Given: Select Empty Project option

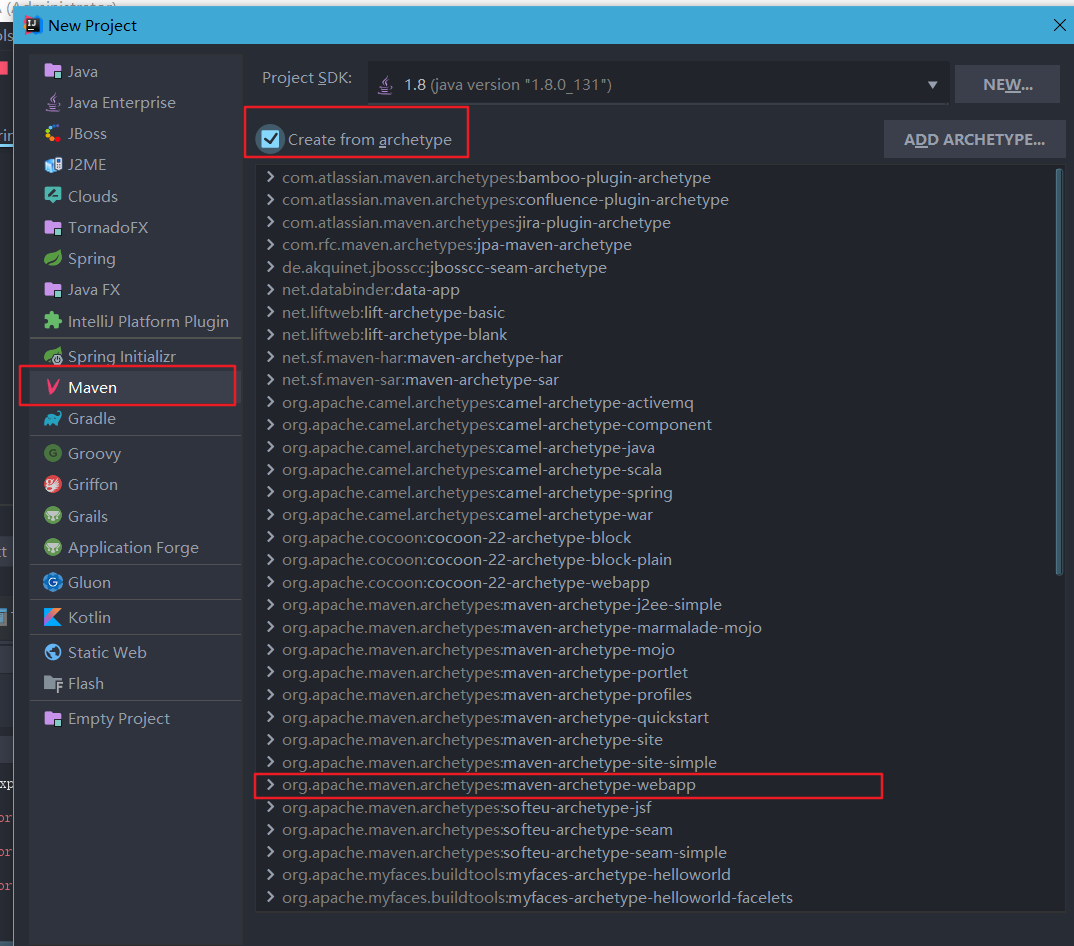Looking at the screenshot, I should point(136,719).
